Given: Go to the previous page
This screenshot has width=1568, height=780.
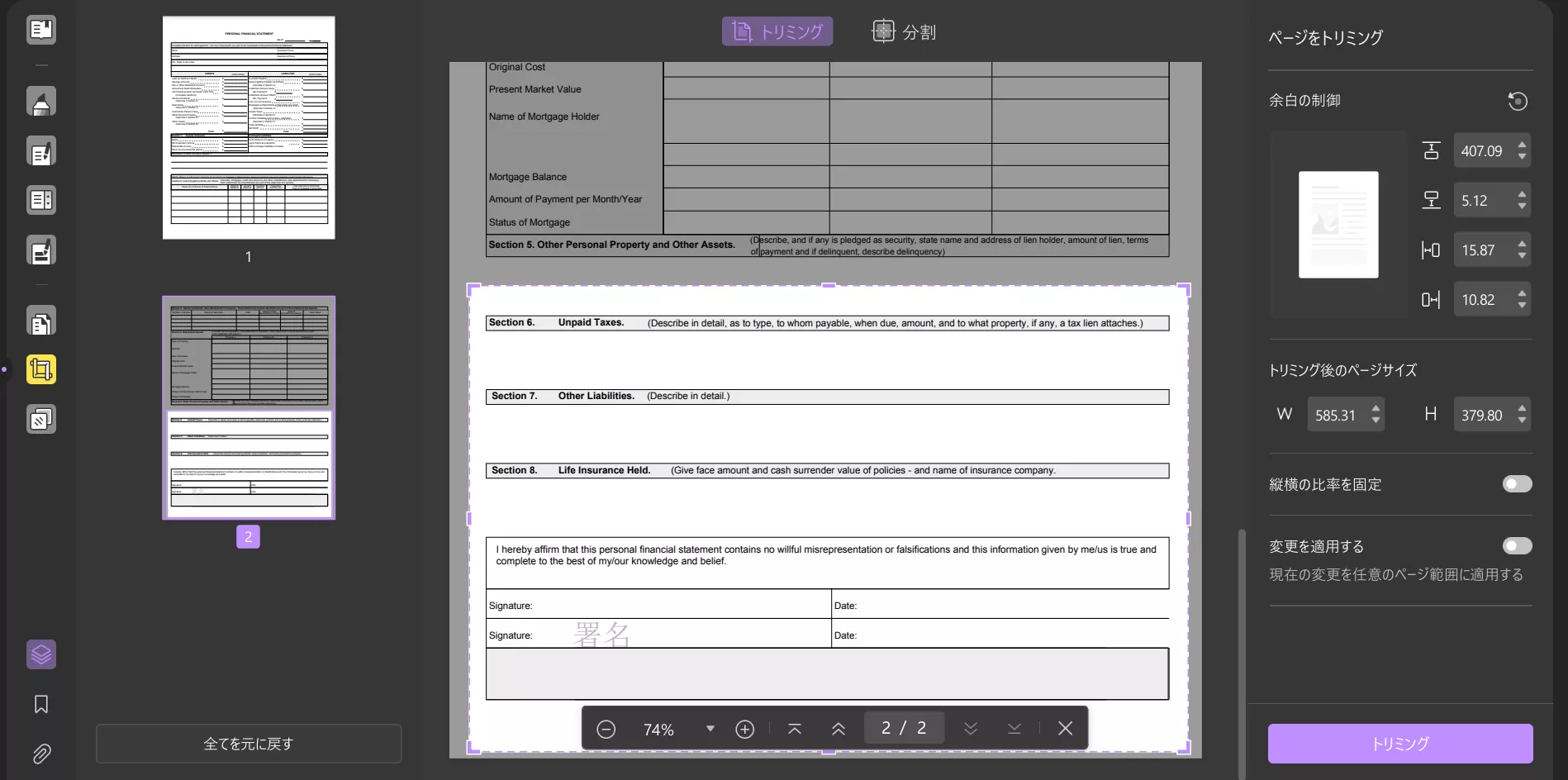Looking at the screenshot, I should coord(838,729).
